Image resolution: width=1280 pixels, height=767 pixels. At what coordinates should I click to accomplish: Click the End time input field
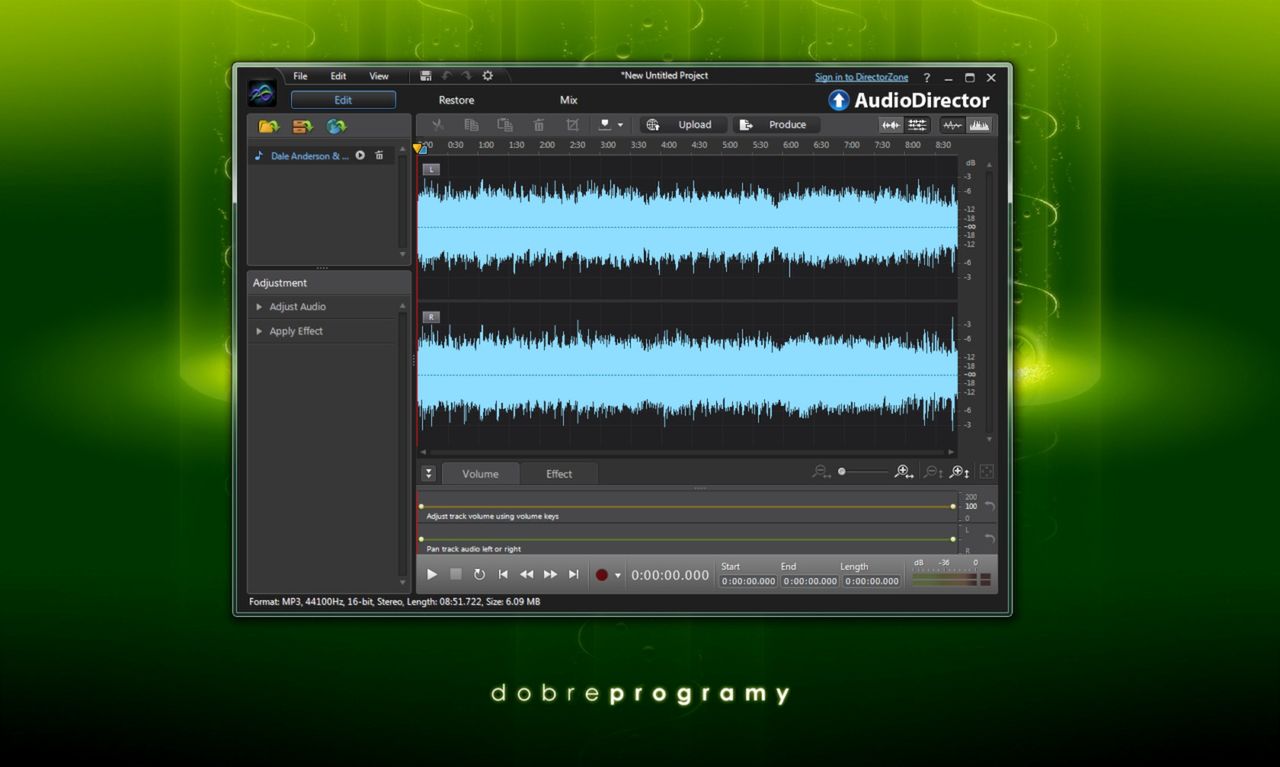(809, 581)
